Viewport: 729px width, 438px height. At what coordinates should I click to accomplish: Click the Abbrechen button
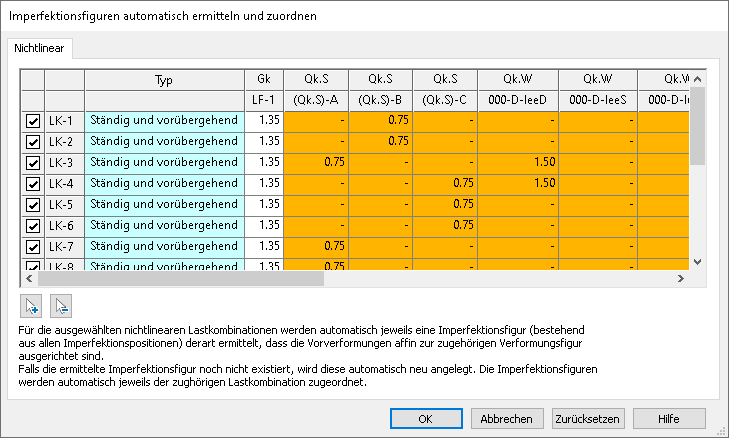507,419
